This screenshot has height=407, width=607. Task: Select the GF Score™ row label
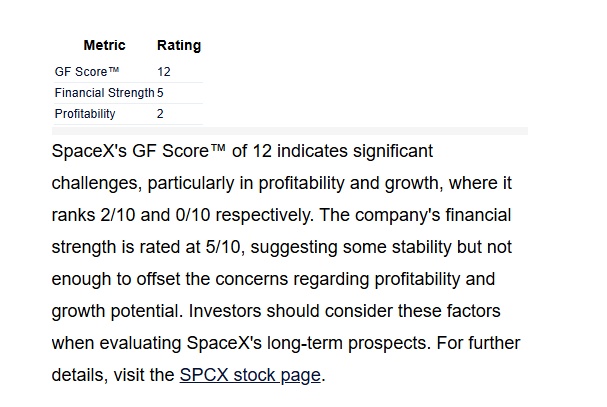(x=87, y=72)
